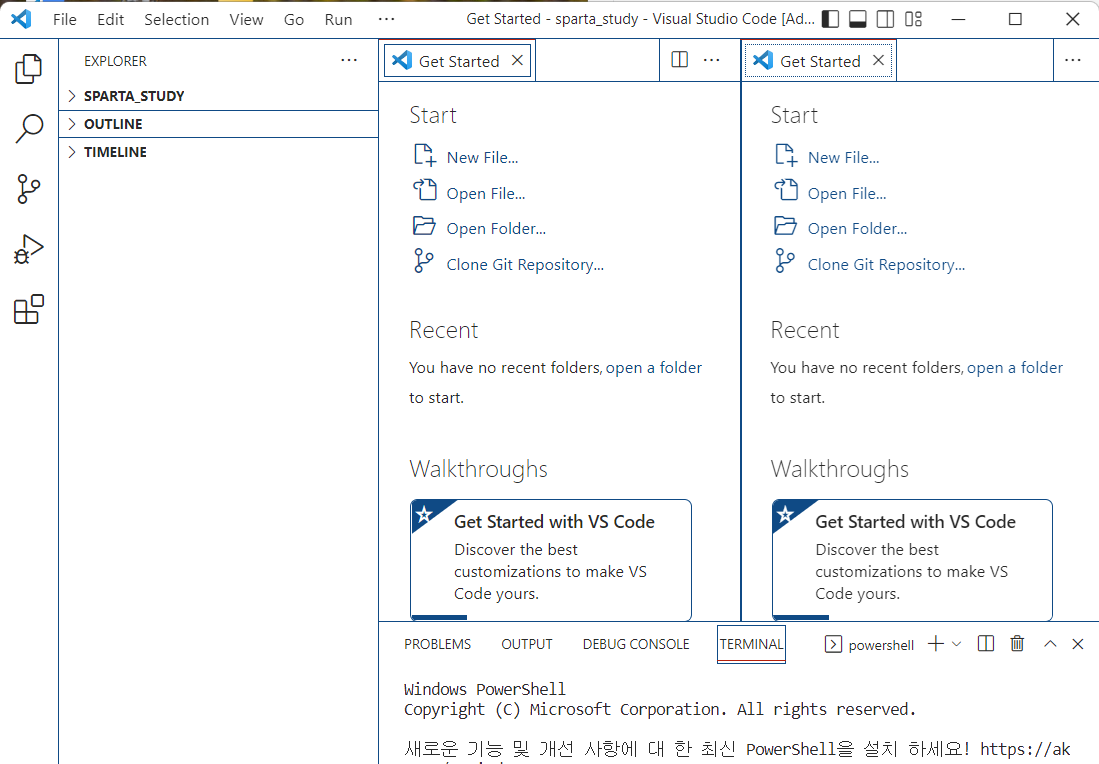
Task: Open the Explorer view in activity bar
Action: tap(29, 69)
